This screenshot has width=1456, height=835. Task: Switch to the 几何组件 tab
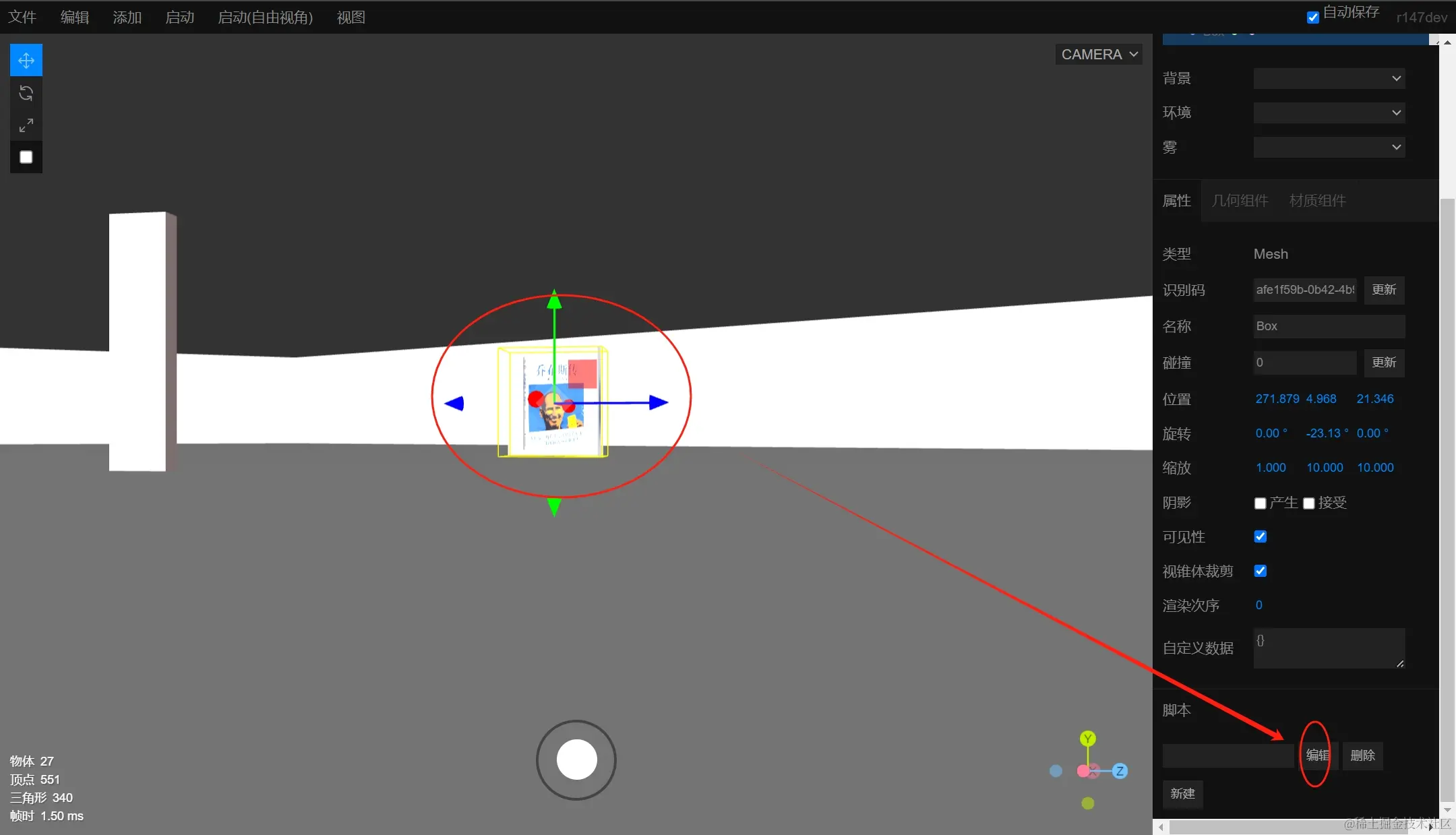1240,201
